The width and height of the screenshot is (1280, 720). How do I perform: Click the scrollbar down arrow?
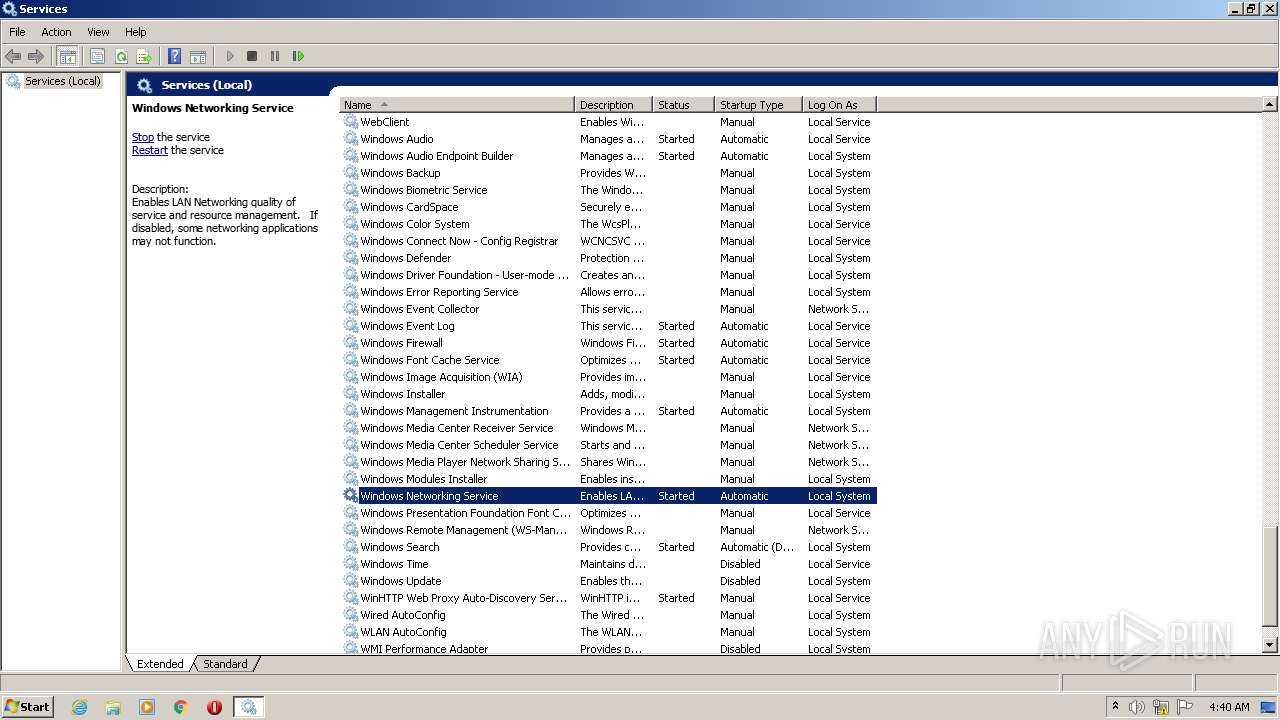point(1270,646)
